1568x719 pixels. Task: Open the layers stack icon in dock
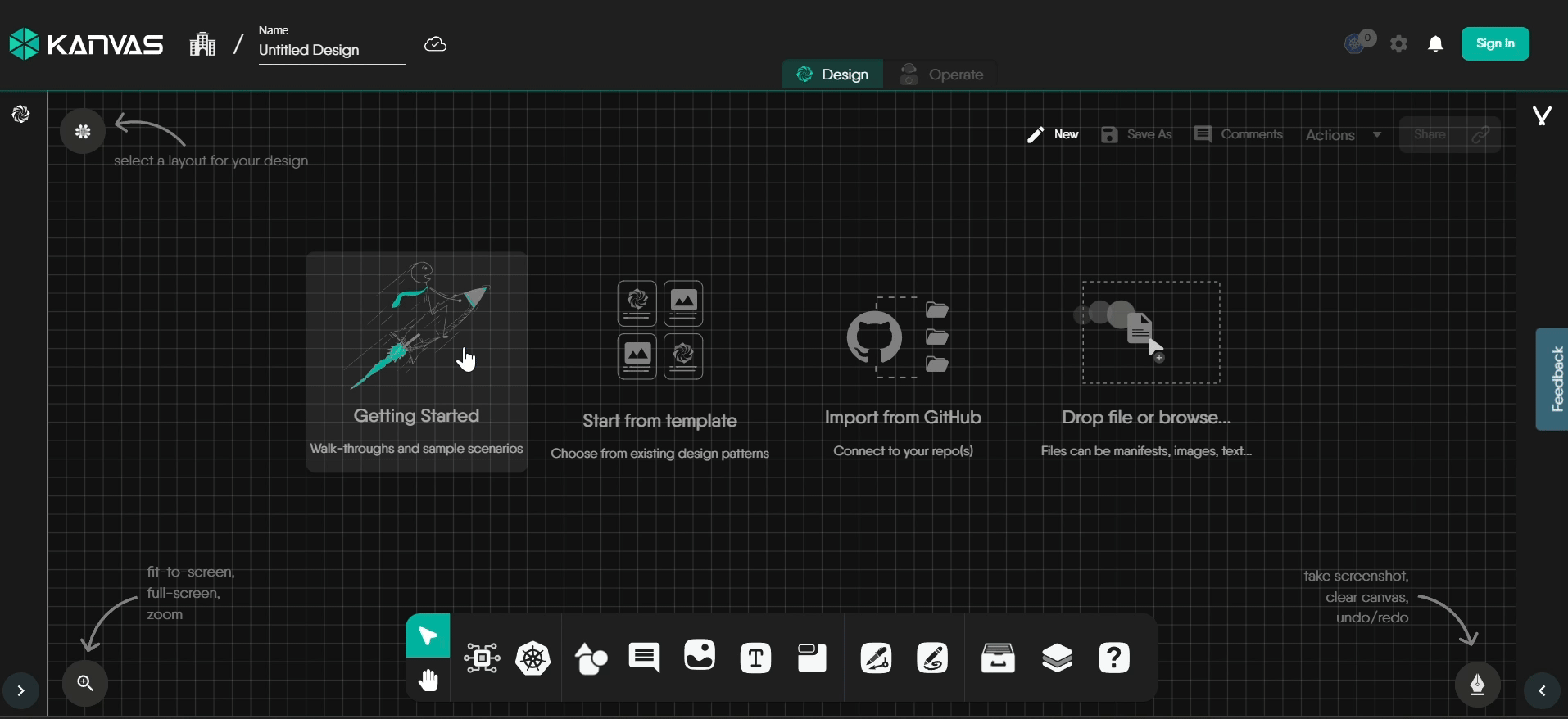[1057, 658]
